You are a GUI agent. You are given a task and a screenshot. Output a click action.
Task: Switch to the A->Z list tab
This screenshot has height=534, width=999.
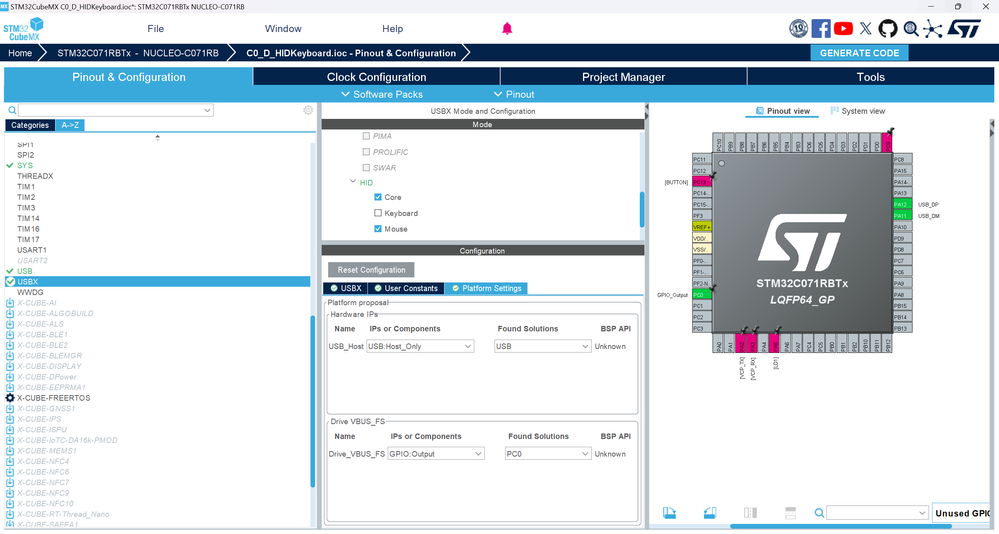tap(70, 126)
